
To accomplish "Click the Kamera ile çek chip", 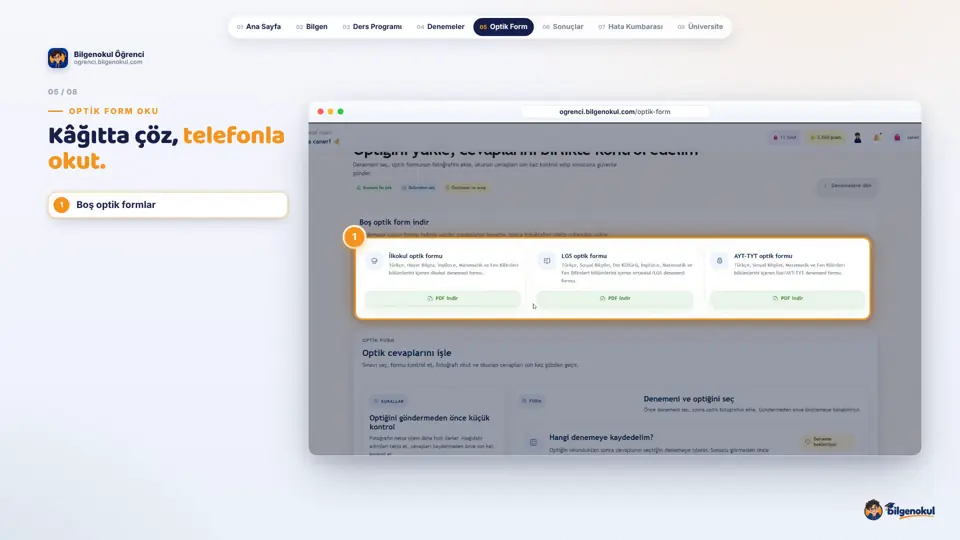I will click(374, 188).
